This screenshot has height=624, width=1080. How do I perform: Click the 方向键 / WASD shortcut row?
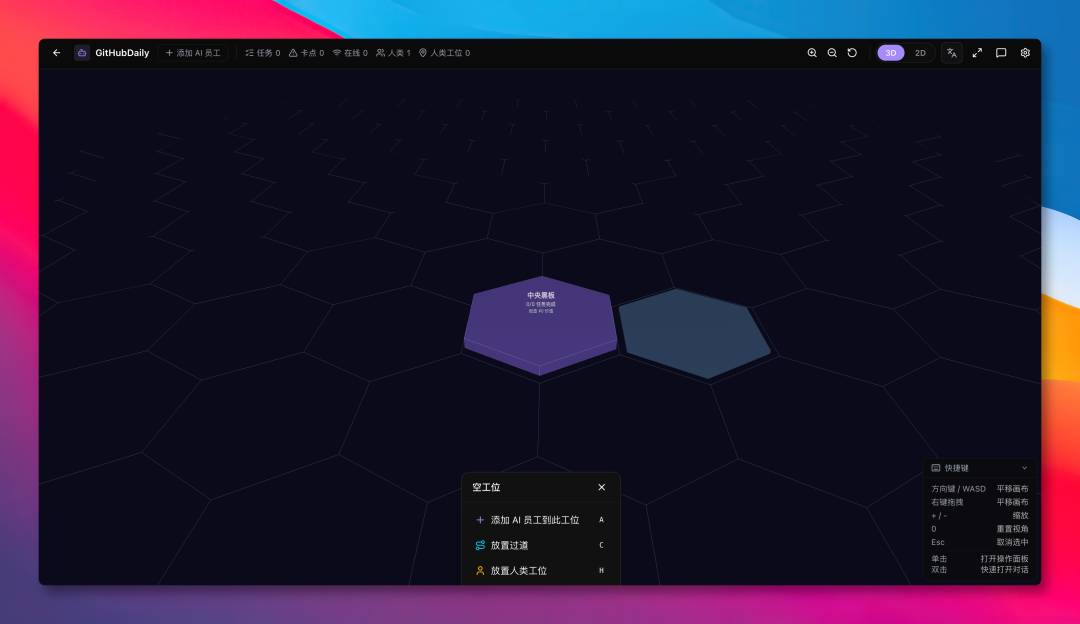(979, 489)
